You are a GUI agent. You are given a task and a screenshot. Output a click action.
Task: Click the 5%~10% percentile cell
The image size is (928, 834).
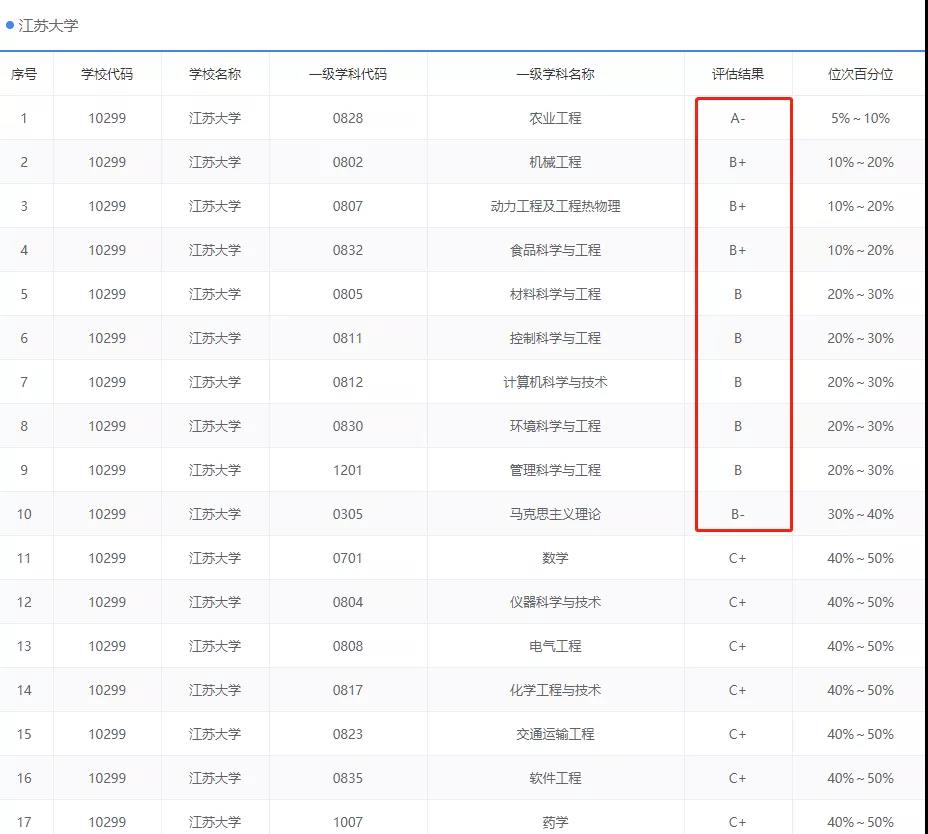pos(860,117)
